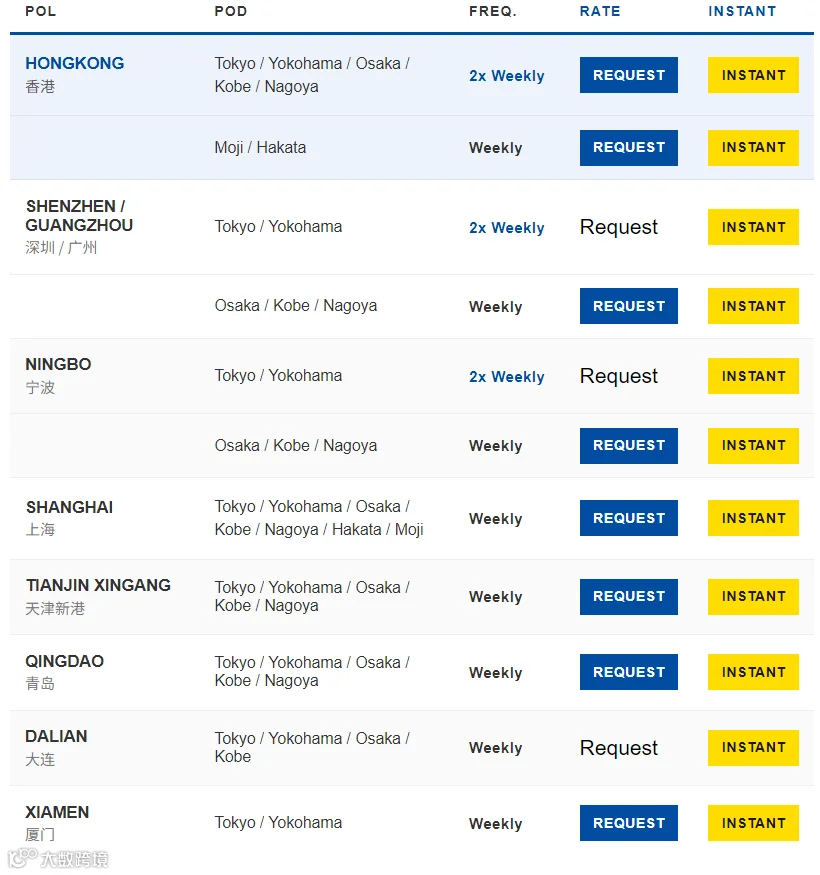Click REQUEST for Shenzhen Osaka / Kobe / Nagoya

click(628, 306)
